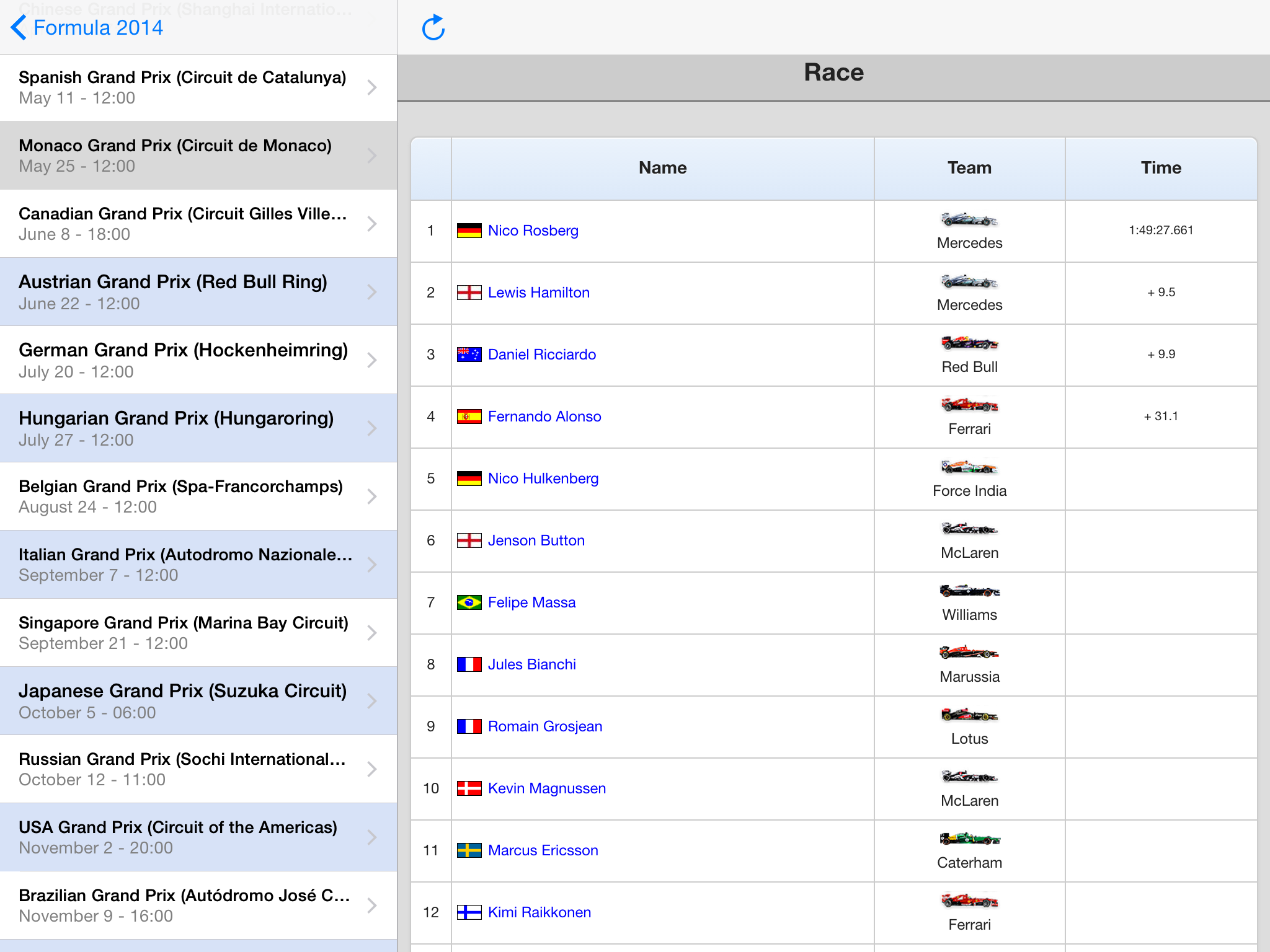Image resolution: width=1270 pixels, height=952 pixels.
Task: Click Ferrari car icon in Alonso's row
Action: 969,405
